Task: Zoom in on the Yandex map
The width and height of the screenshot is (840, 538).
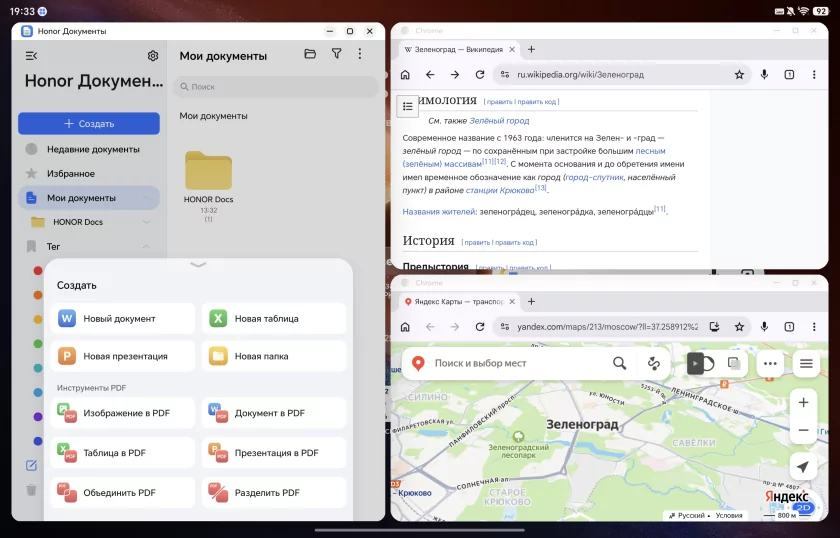Action: 803,402
